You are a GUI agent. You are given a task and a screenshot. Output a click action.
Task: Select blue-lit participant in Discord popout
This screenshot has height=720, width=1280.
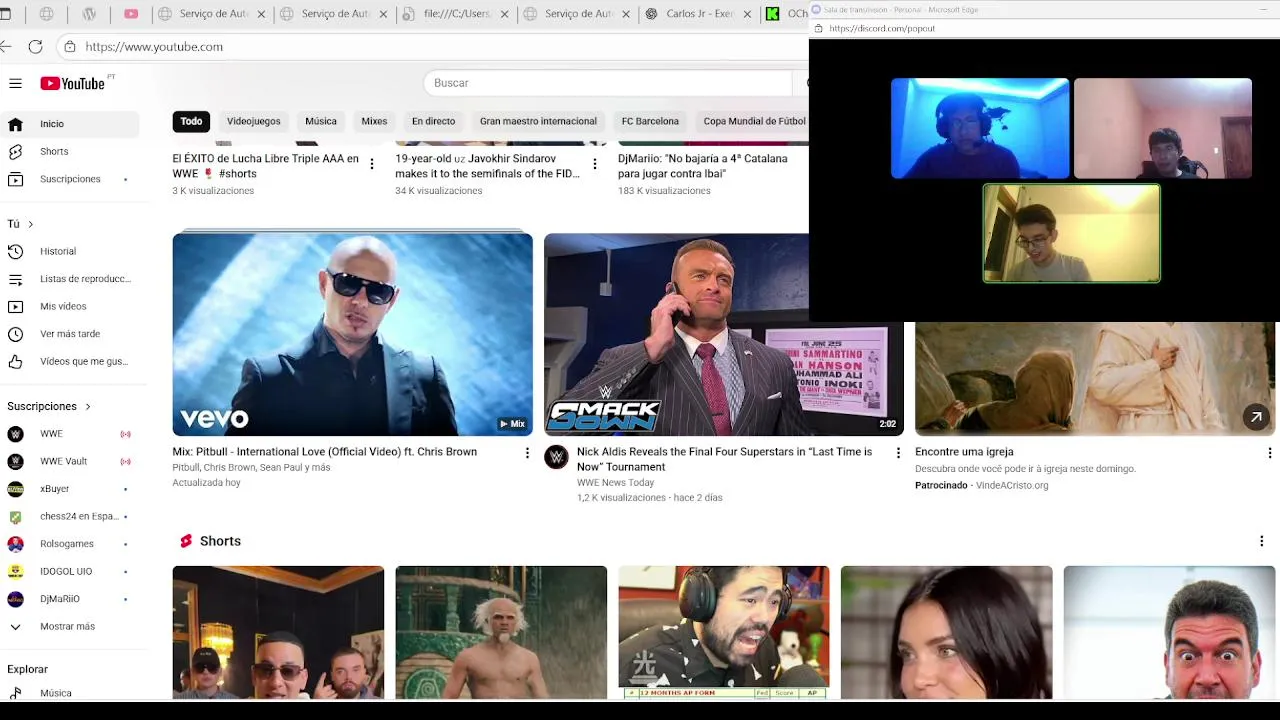coord(980,128)
